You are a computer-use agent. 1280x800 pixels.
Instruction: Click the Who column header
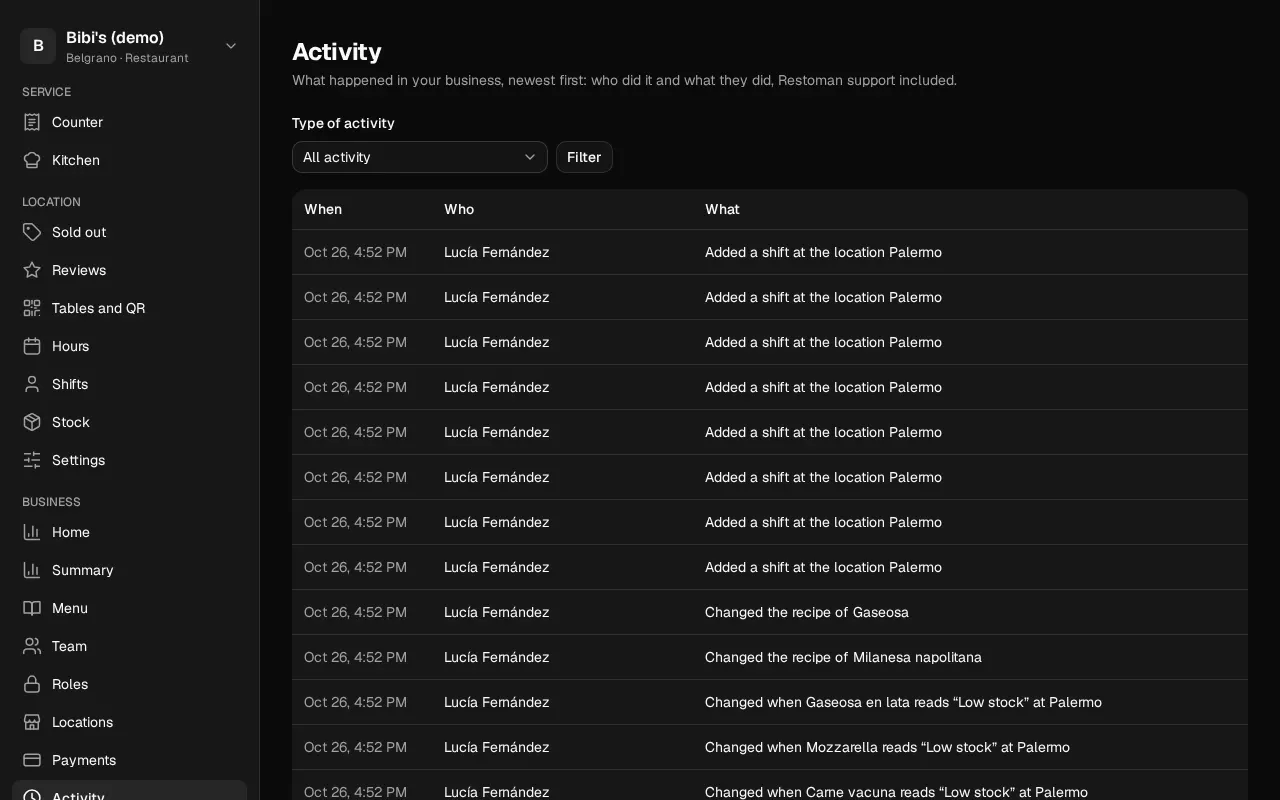pyautogui.click(x=459, y=209)
